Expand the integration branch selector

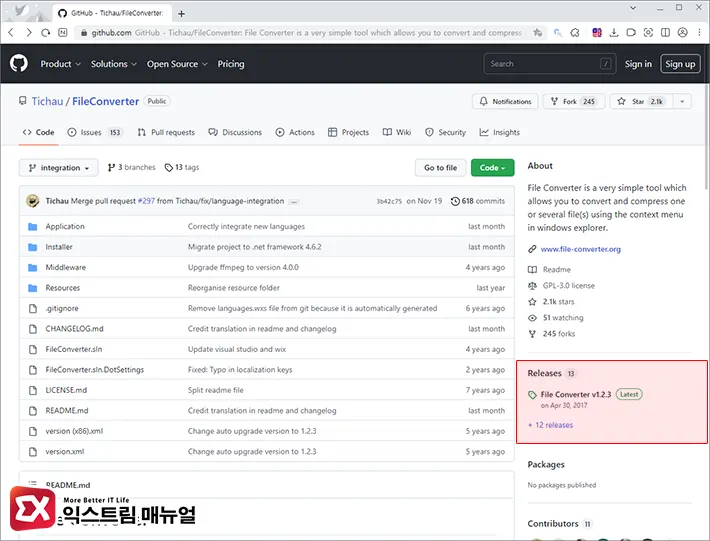[x=59, y=168]
